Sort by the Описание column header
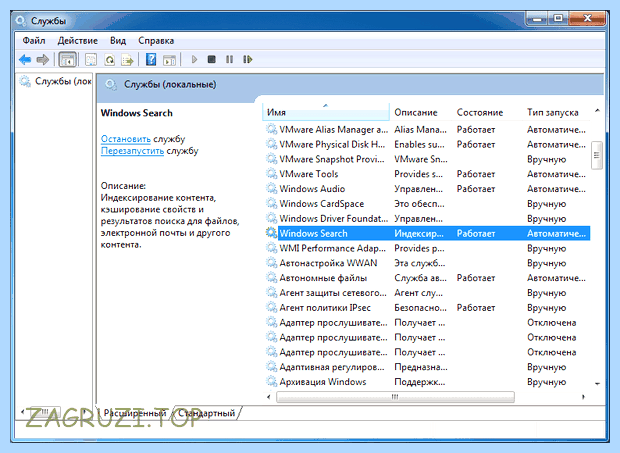Viewport: 620px width, 453px height. [416, 113]
